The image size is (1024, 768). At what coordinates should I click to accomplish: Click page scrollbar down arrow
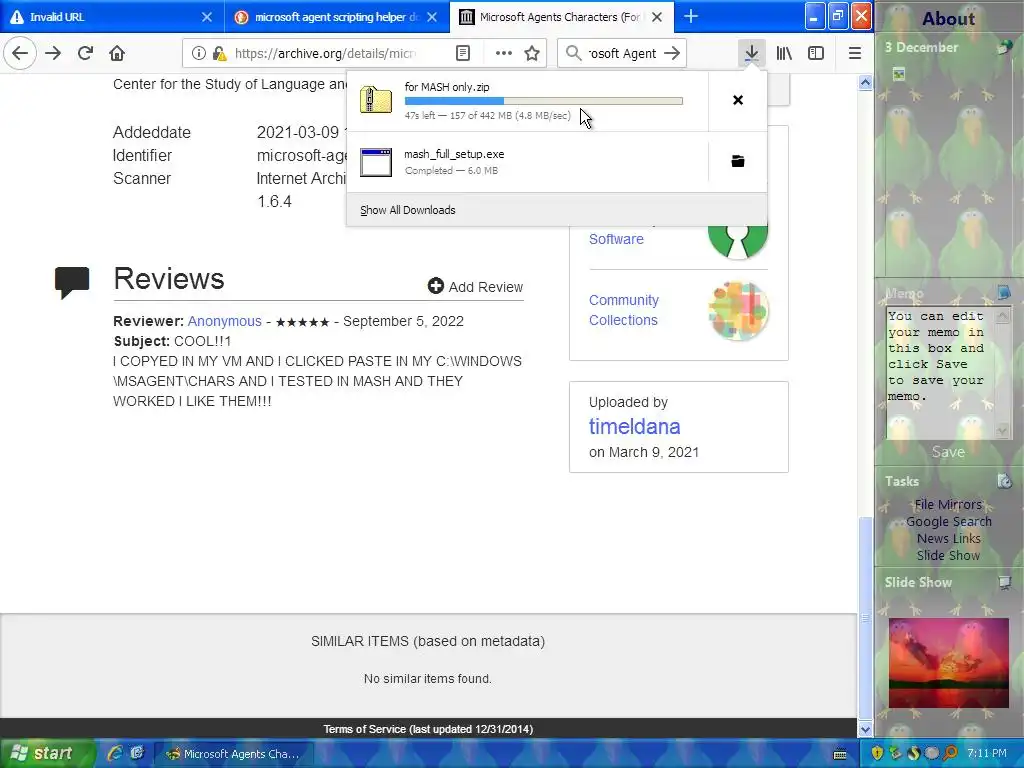(x=865, y=729)
